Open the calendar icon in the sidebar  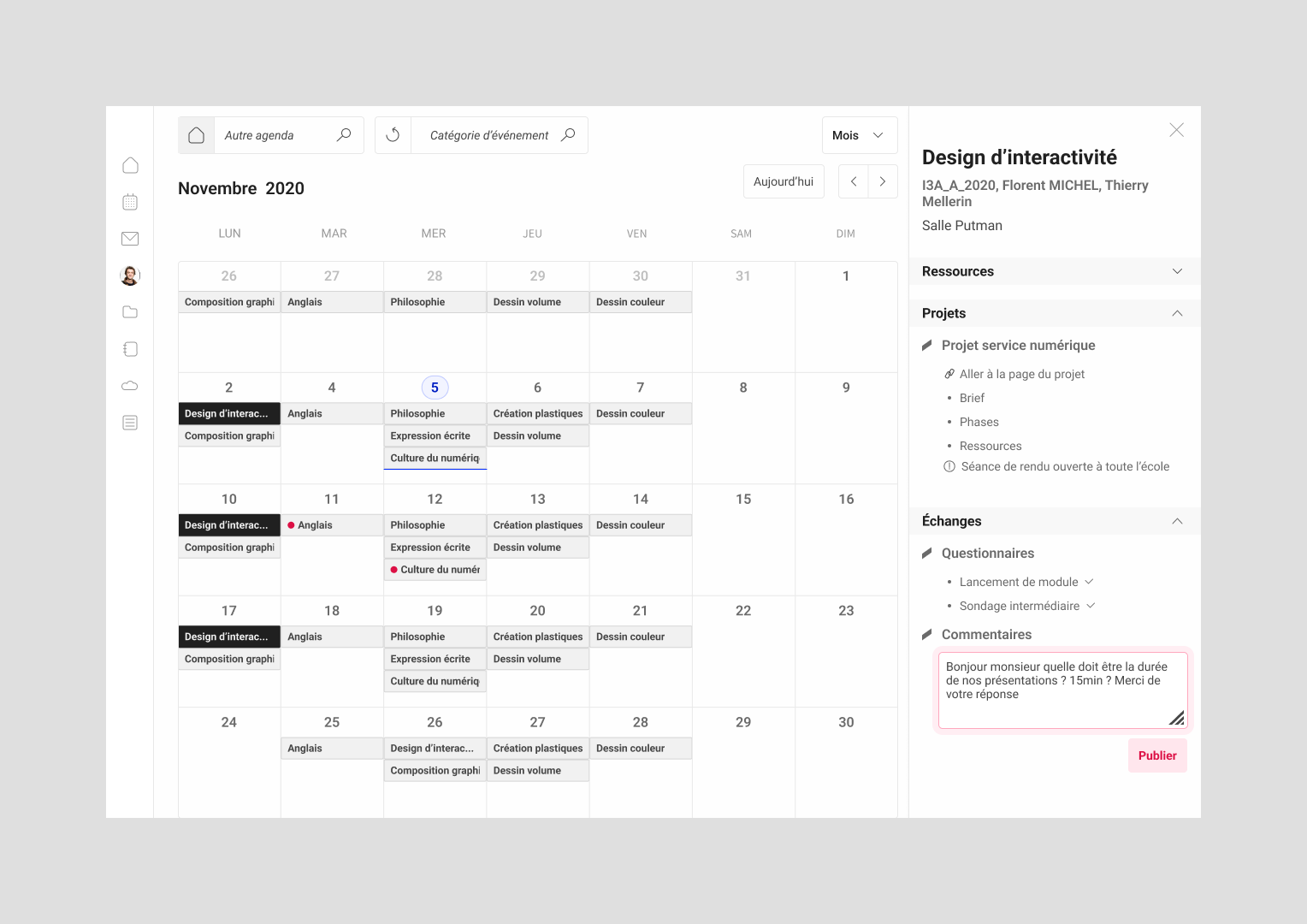coord(130,202)
